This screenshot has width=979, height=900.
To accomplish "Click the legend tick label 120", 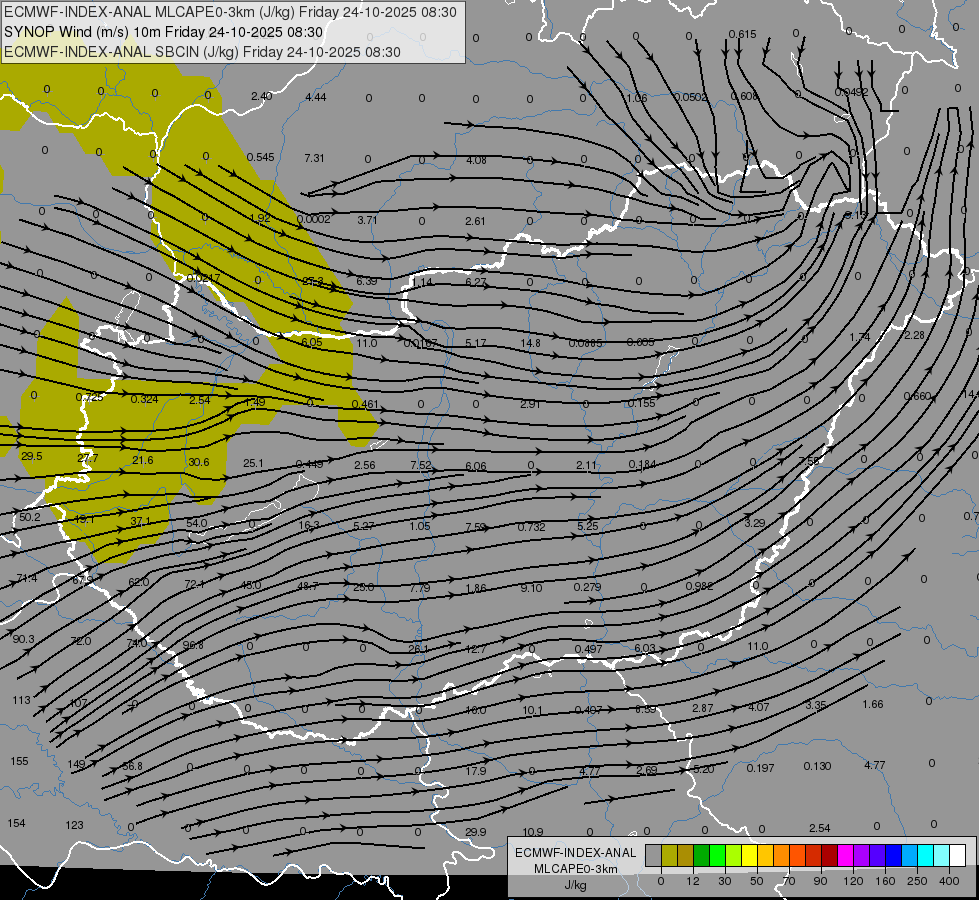I will 854,881.
